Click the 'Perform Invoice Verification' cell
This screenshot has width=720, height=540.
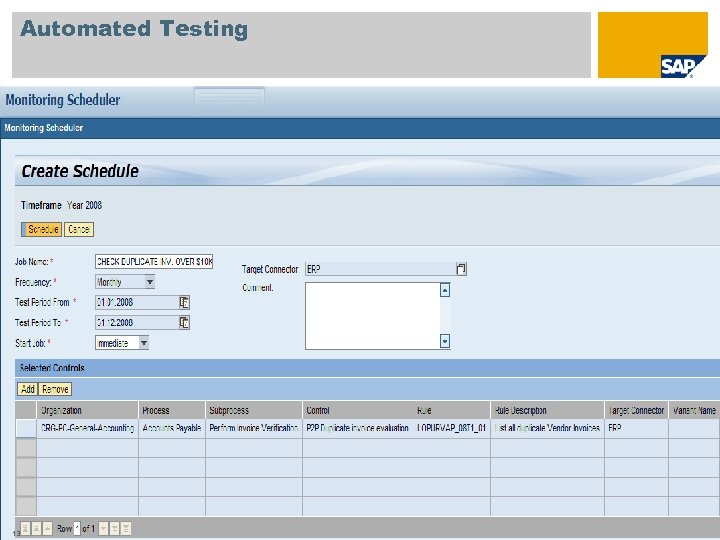tap(254, 428)
